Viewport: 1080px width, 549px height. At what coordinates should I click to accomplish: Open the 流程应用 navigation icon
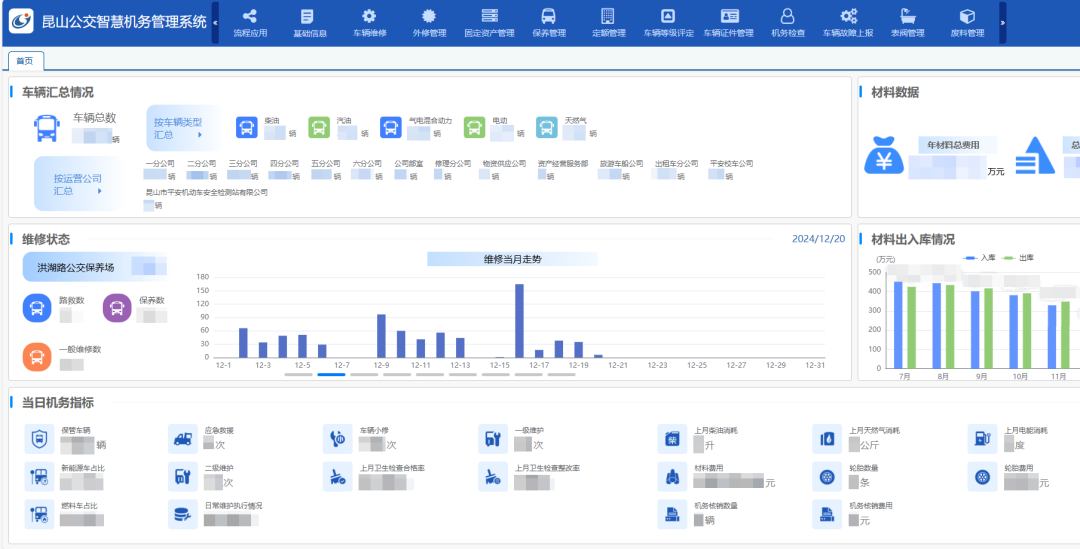click(250, 17)
